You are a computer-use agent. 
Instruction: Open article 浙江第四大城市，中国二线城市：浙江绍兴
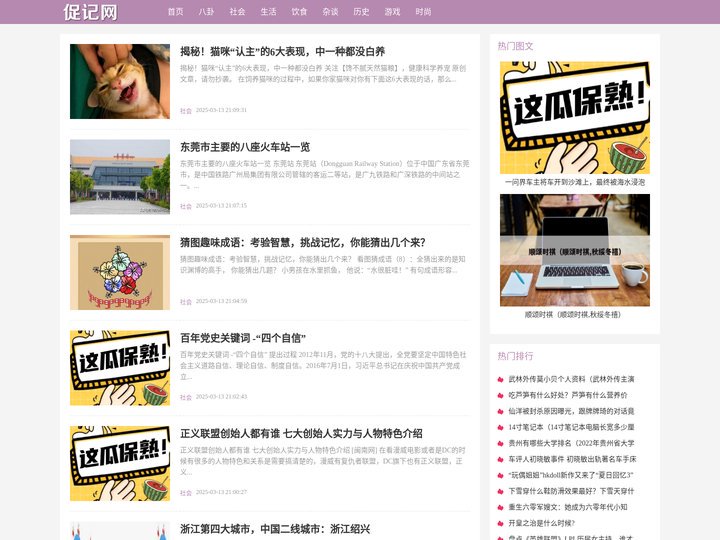pyautogui.click(x=275, y=529)
